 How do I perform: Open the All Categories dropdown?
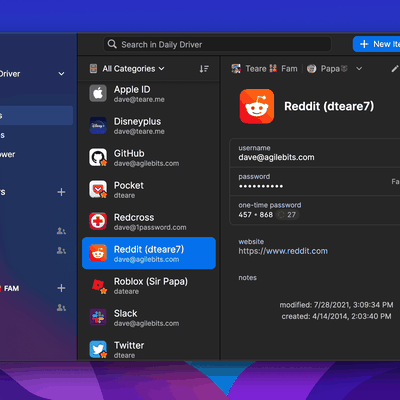(x=133, y=69)
